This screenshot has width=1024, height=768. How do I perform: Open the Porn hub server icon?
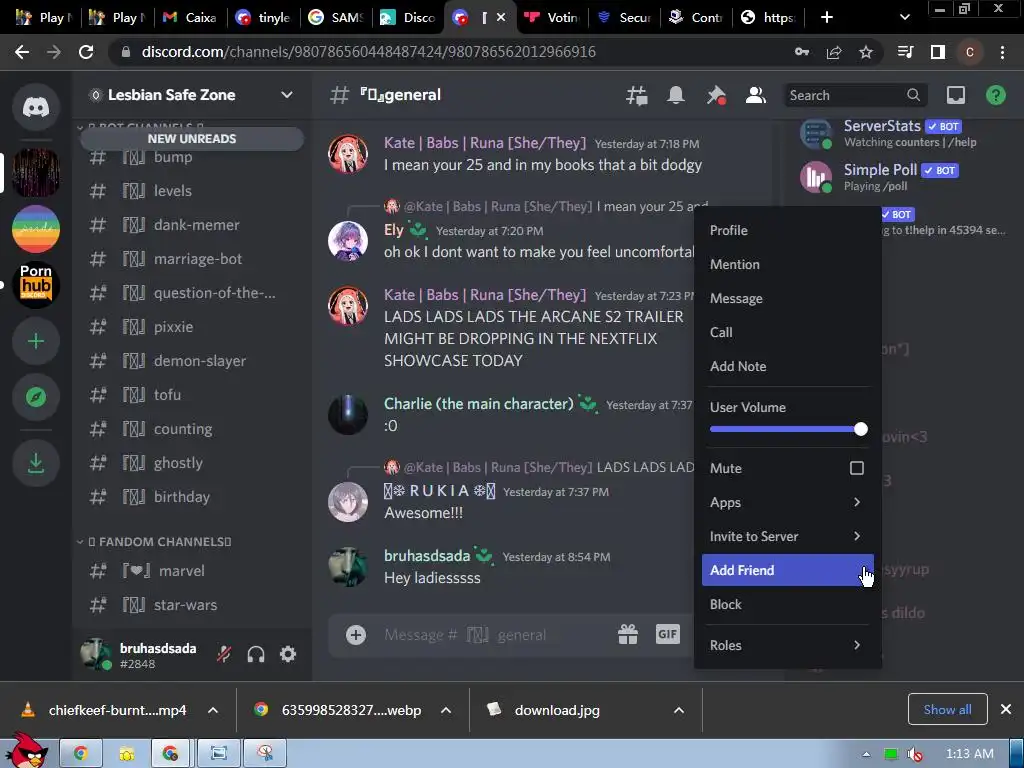coord(36,285)
